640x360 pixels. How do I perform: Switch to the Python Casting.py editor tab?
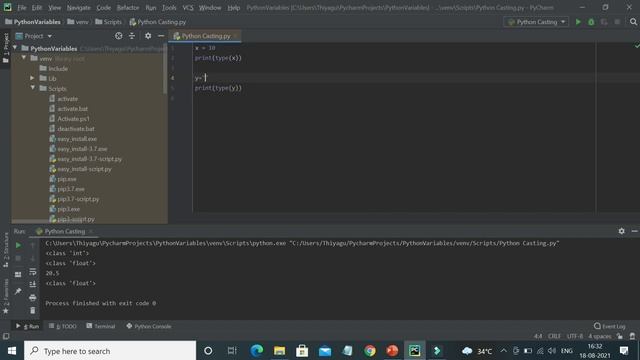205,36
